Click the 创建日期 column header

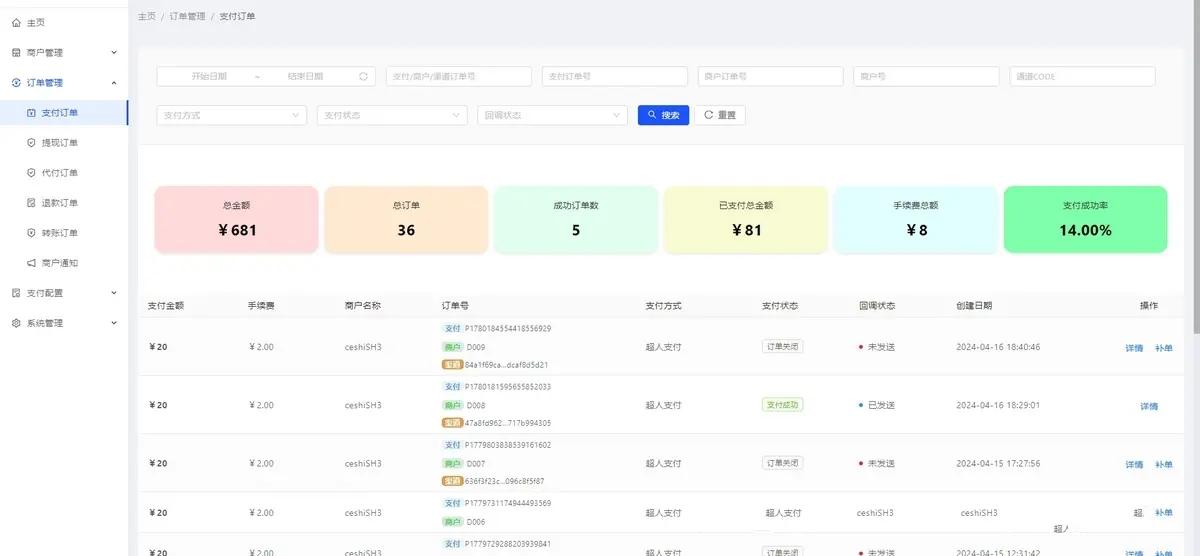(x=974, y=306)
